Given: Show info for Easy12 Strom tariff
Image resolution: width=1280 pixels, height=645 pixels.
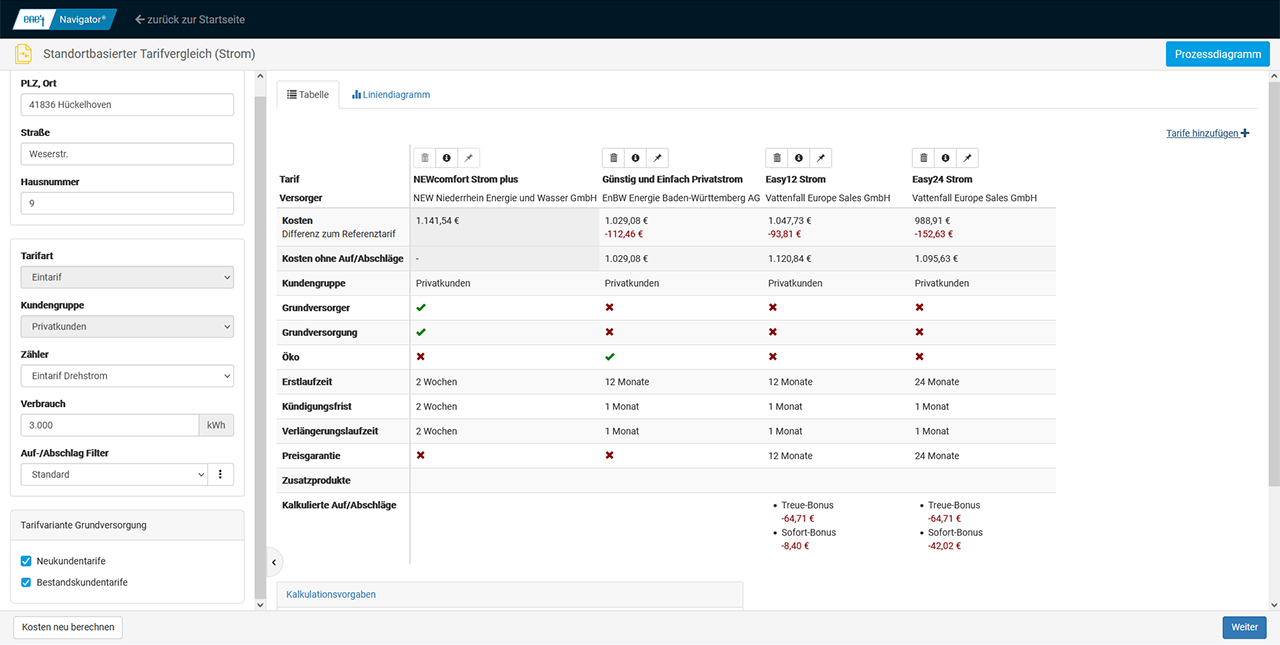Looking at the screenshot, I should point(798,158).
